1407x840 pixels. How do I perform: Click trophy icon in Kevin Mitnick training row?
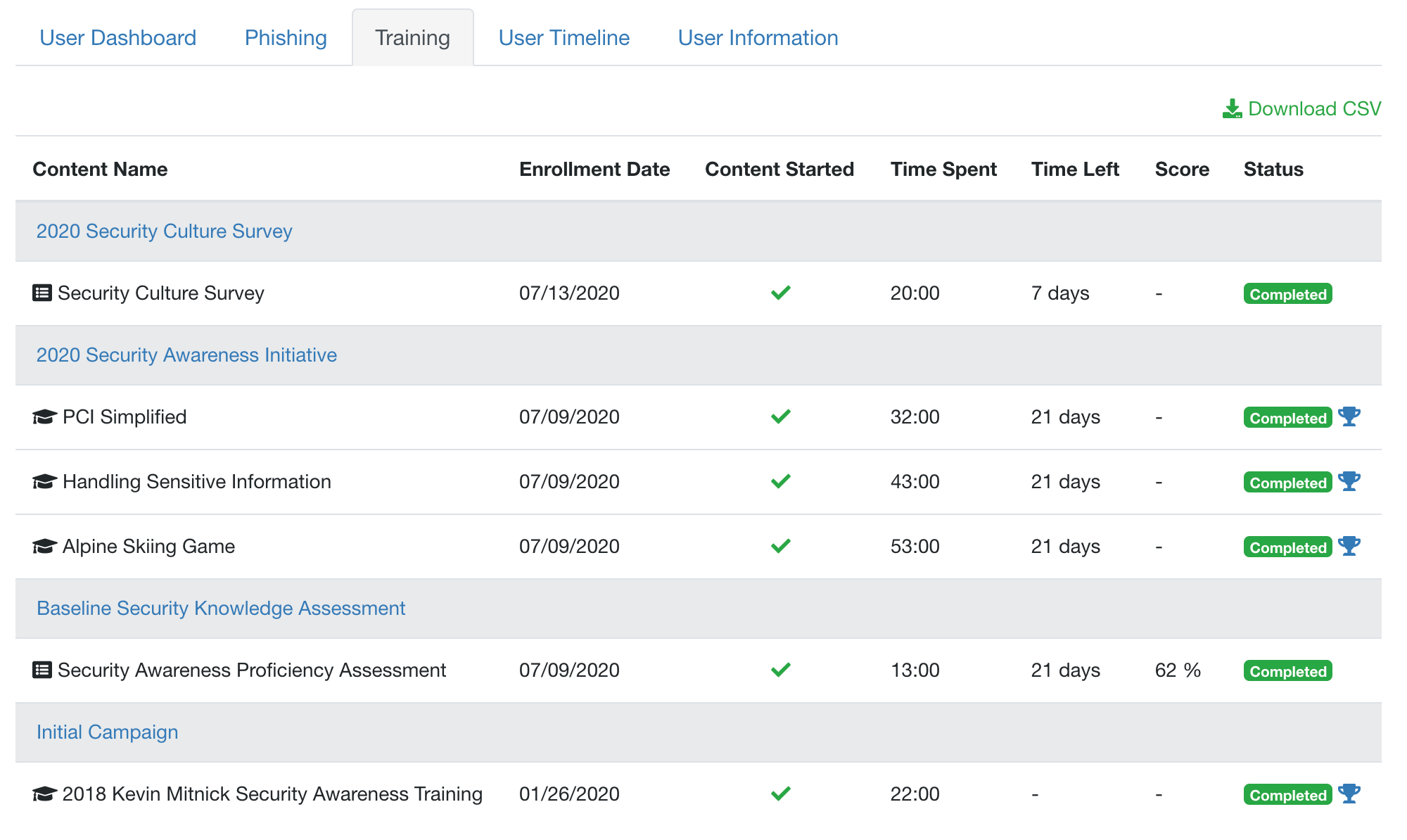tap(1349, 794)
